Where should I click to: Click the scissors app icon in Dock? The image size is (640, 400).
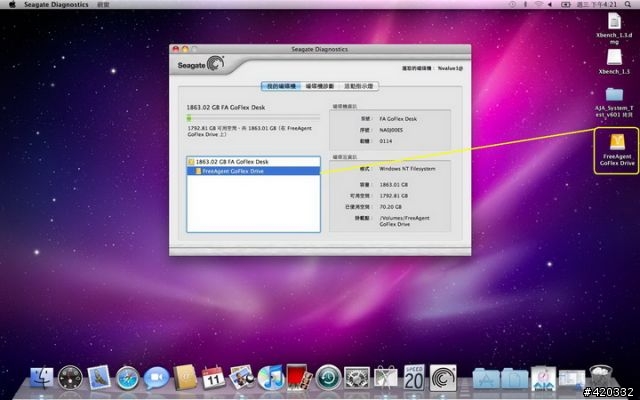click(x=385, y=377)
